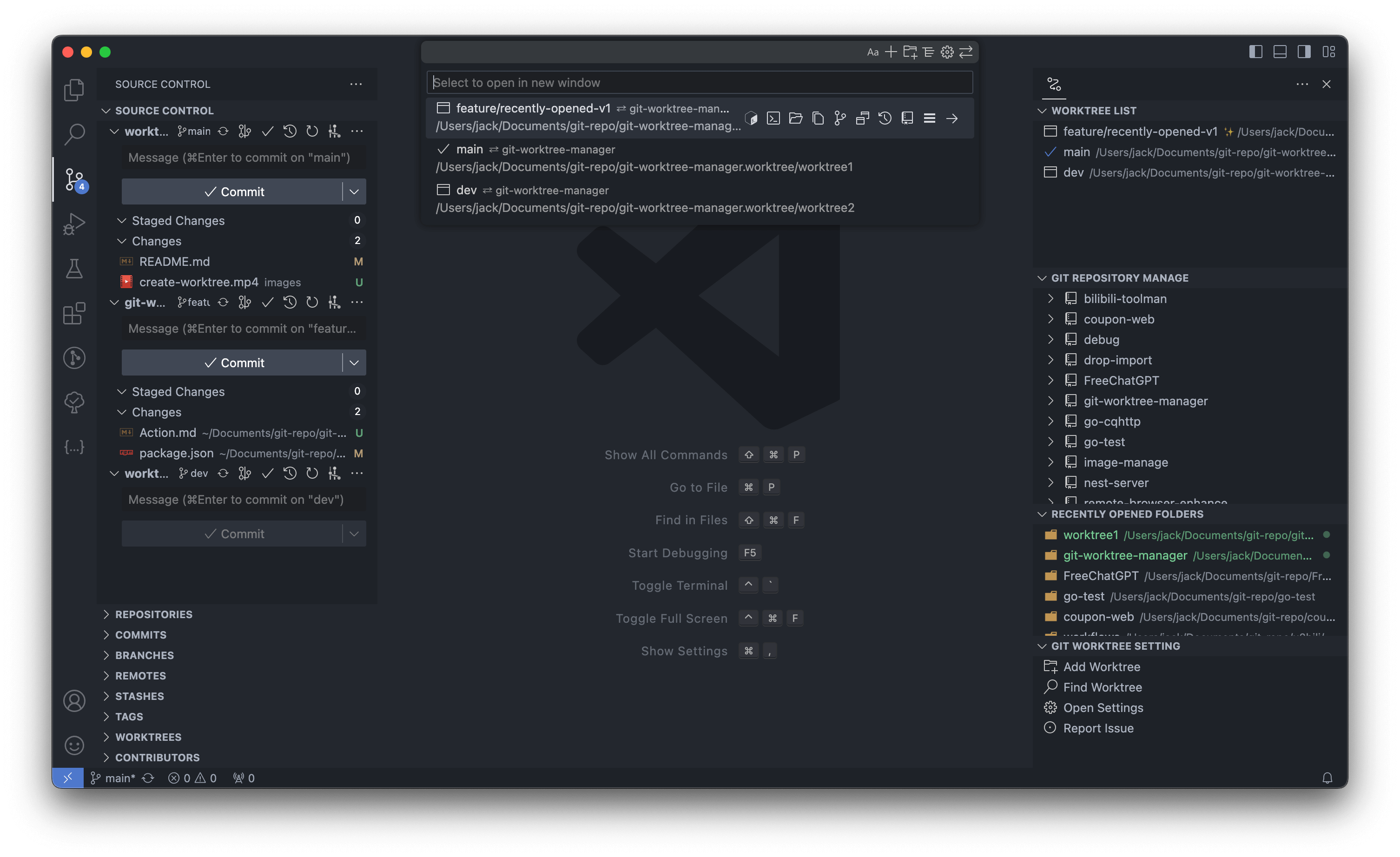Click notifications bell in status bar
Viewport: 1400px width, 857px height.
point(1327,778)
